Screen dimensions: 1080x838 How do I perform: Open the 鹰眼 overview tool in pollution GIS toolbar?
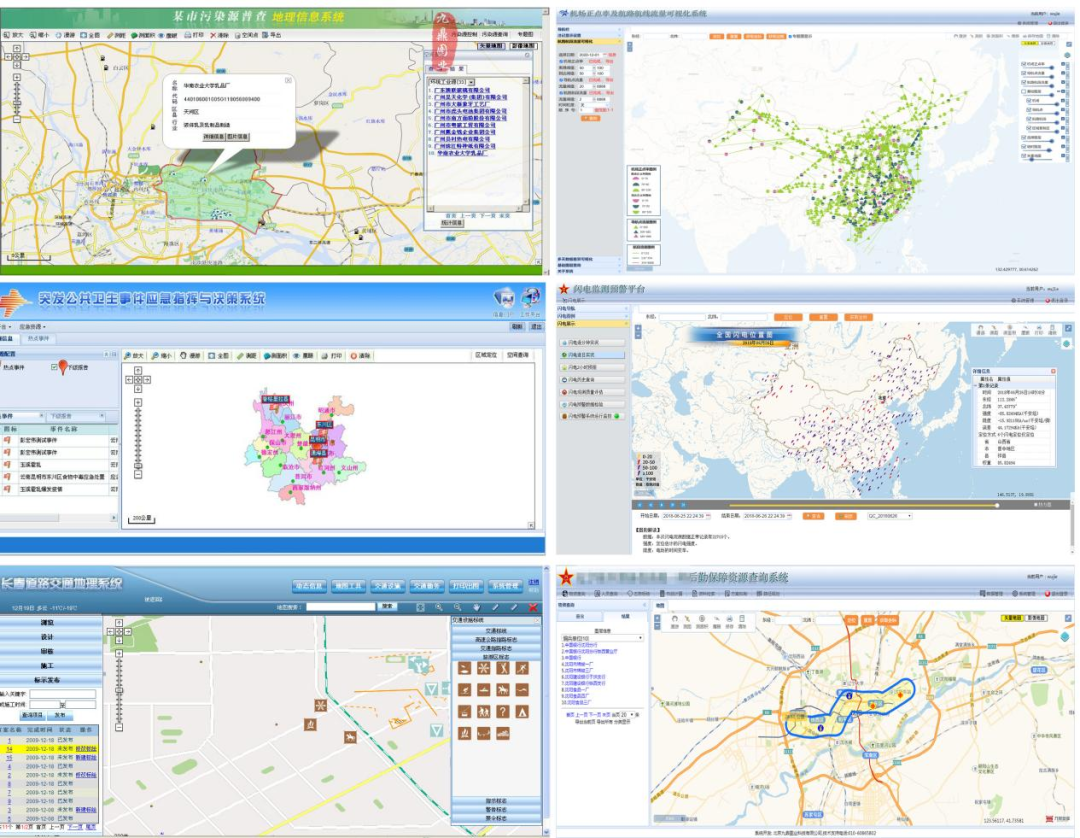168,34
